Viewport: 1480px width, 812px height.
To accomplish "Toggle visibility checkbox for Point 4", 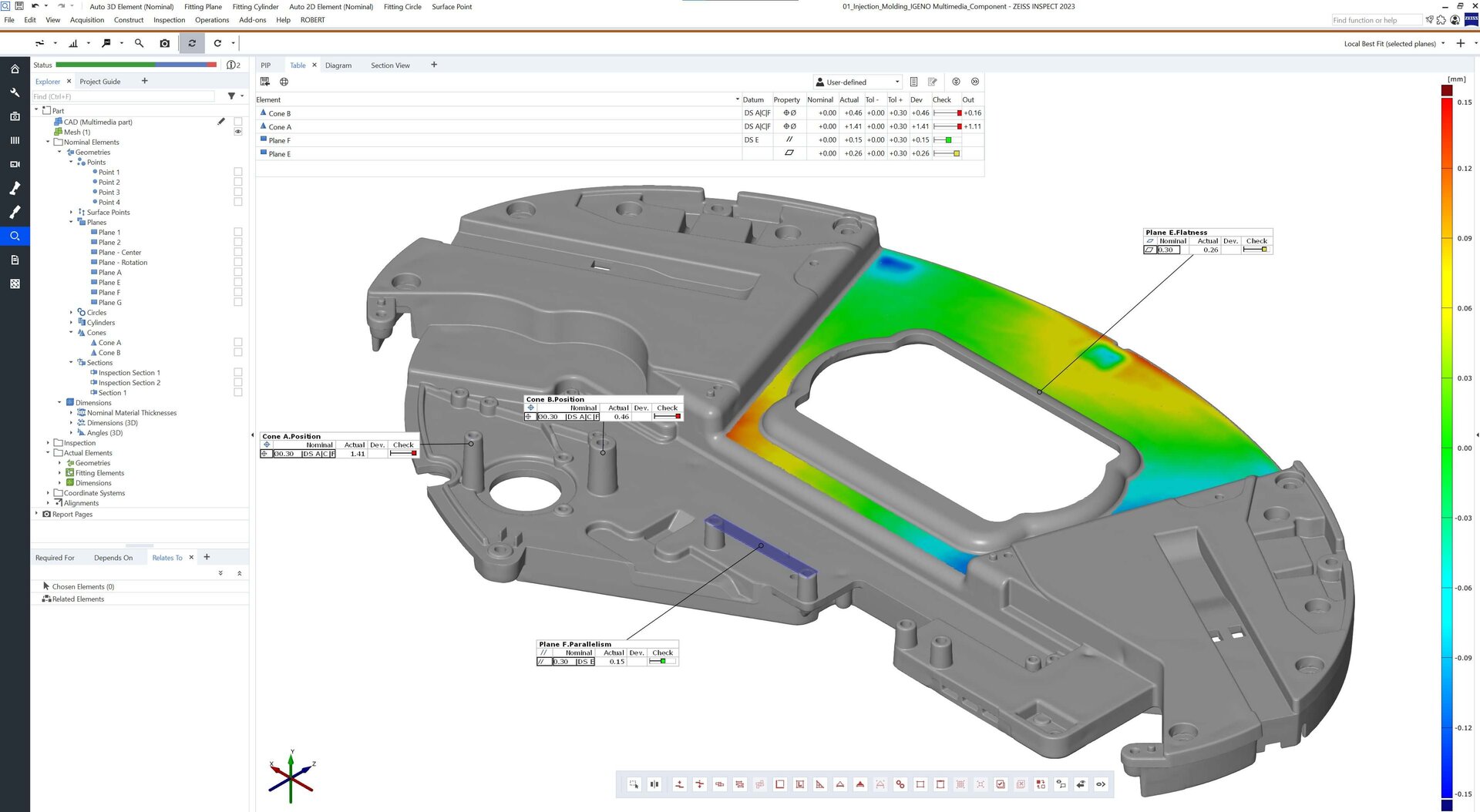I will tap(238, 202).
